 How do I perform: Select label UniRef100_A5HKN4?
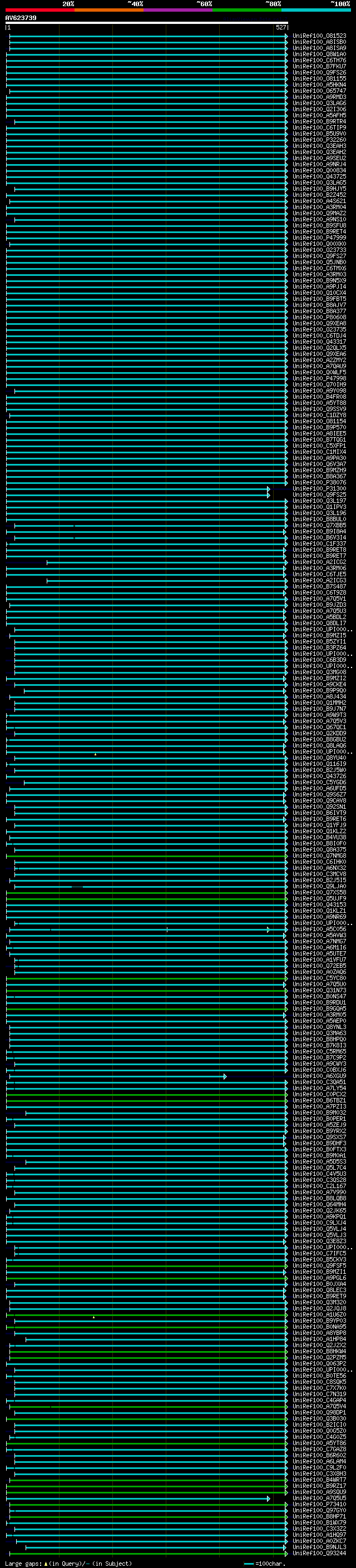pos(319,85)
